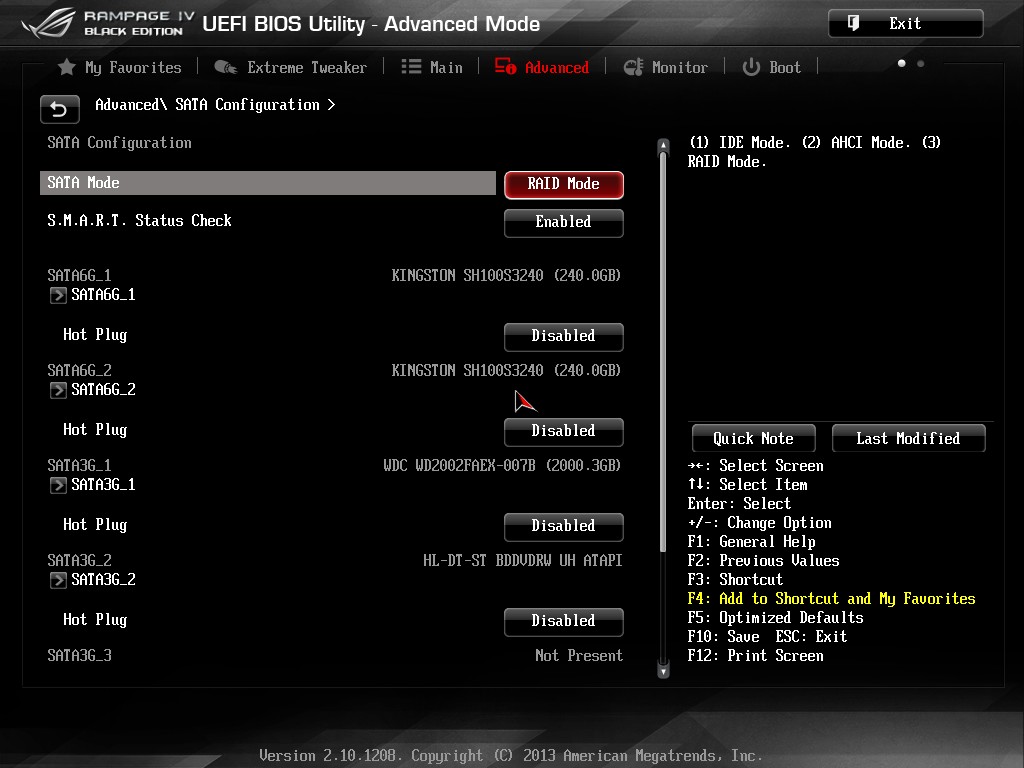Show Last Modified settings
The height and width of the screenshot is (768, 1024).
908,438
